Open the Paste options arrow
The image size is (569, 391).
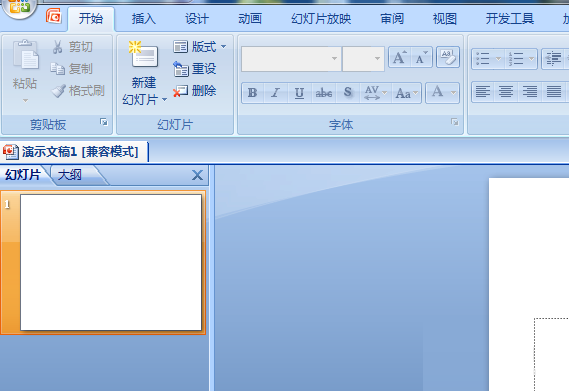coord(25,100)
